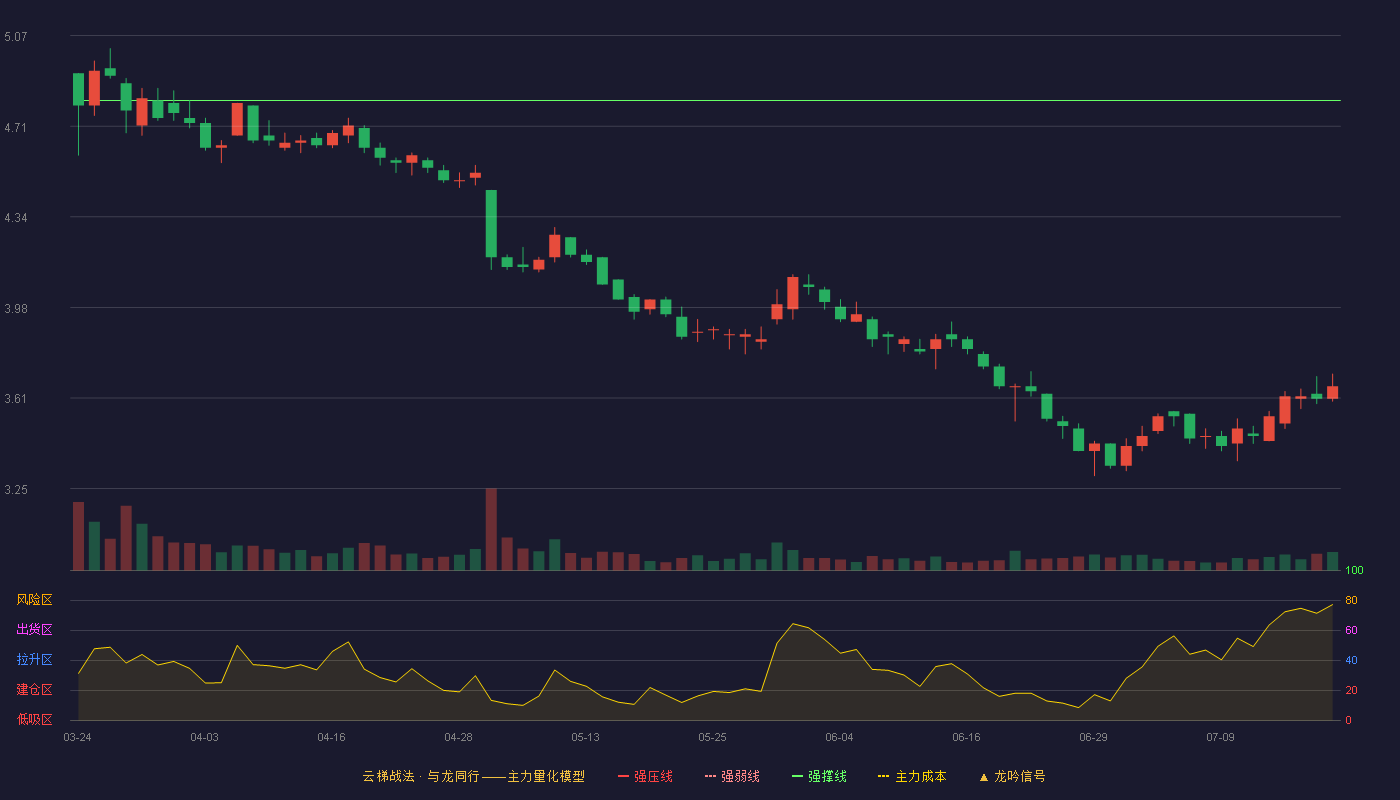Image resolution: width=1400 pixels, height=800 pixels.
Task: Click the 风险区 zone label
Action: [34, 600]
